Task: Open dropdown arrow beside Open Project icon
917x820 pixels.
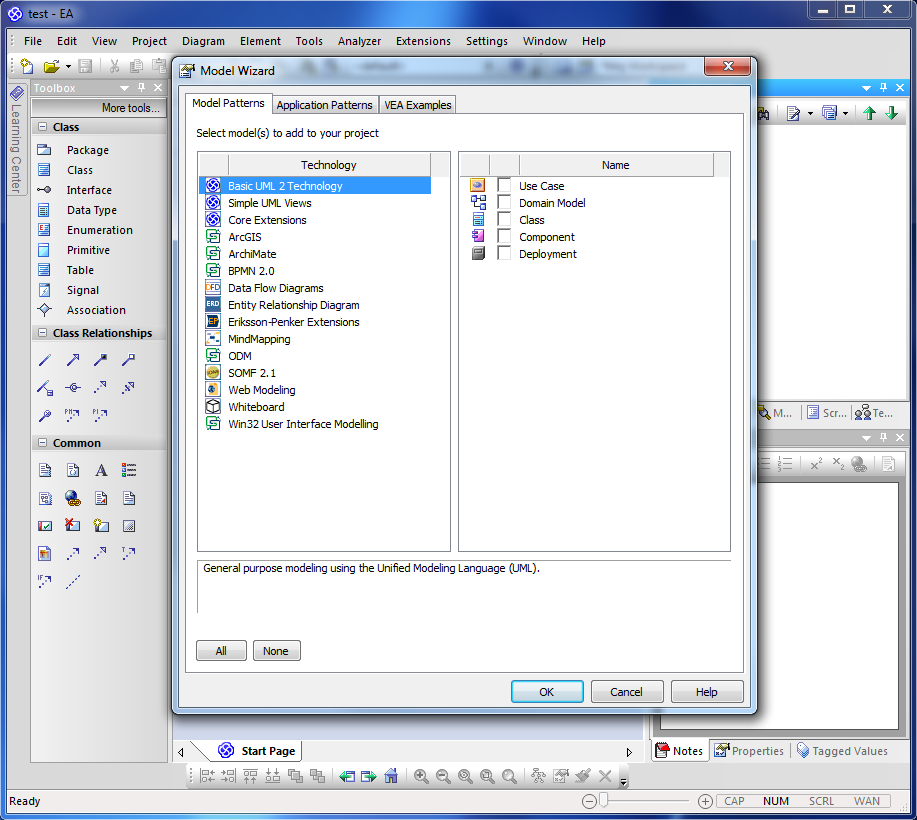Action: point(68,67)
